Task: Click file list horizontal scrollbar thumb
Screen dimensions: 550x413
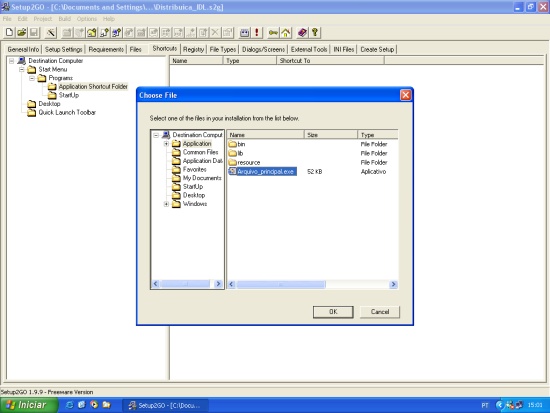Action: tap(281, 284)
